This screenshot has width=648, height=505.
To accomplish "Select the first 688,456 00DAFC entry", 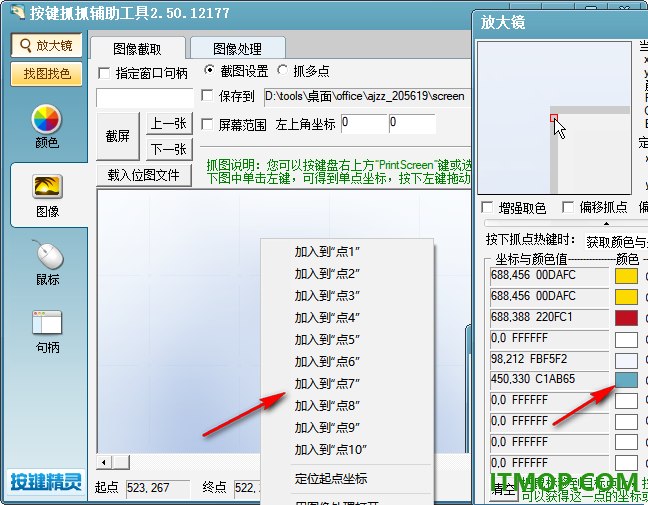I will (x=549, y=276).
